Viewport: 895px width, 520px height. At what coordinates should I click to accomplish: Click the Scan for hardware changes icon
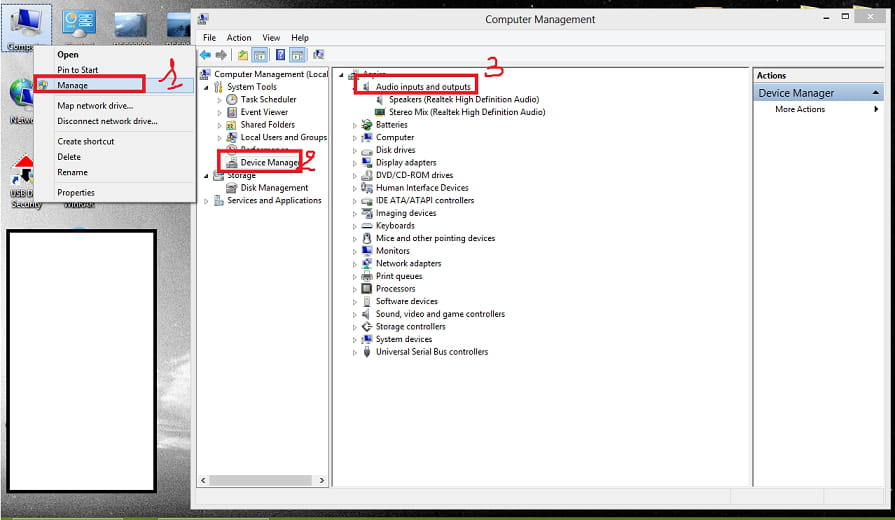tap(318, 55)
